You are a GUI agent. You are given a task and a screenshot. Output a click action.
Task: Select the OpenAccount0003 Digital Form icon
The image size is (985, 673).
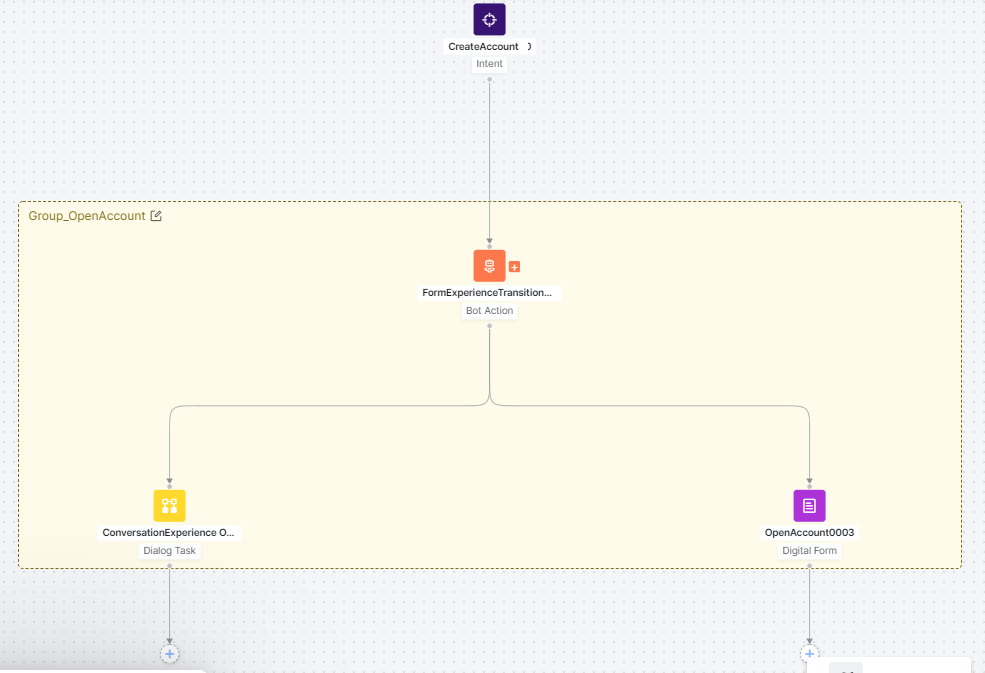(808, 505)
